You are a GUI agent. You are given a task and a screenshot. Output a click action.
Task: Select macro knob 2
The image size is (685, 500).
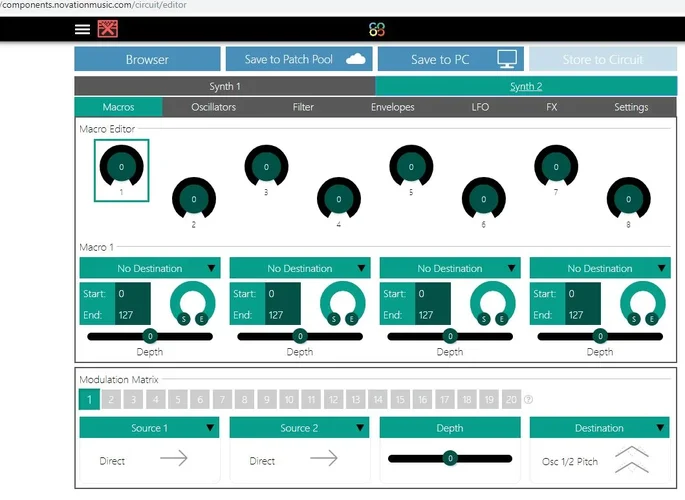coord(194,199)
